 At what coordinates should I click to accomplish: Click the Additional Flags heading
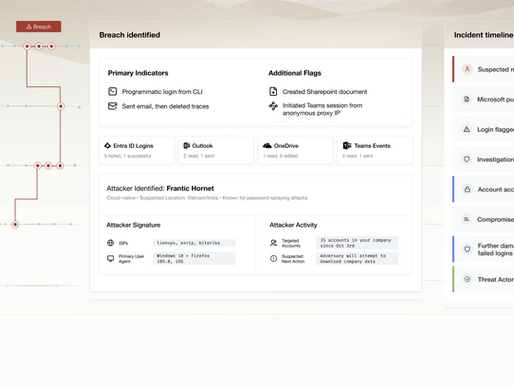pos(295,73)
